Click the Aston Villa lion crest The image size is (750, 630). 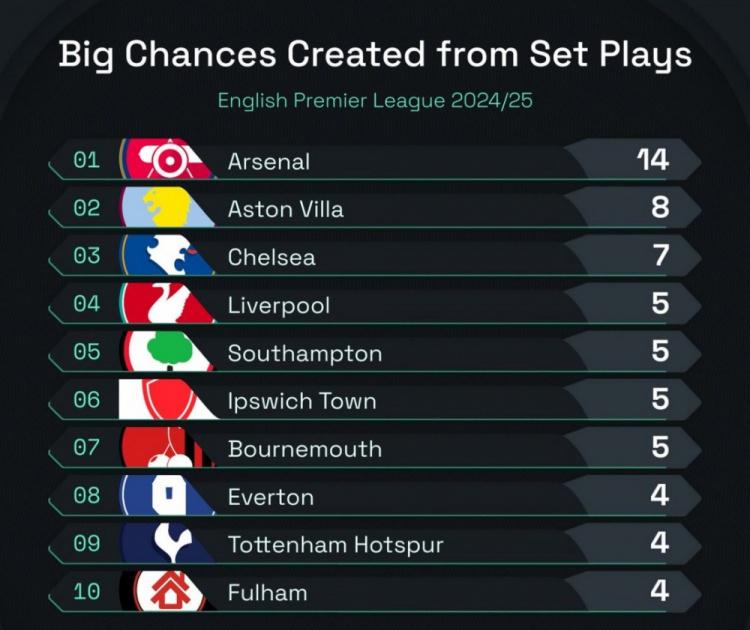click(x=166, y=208)
